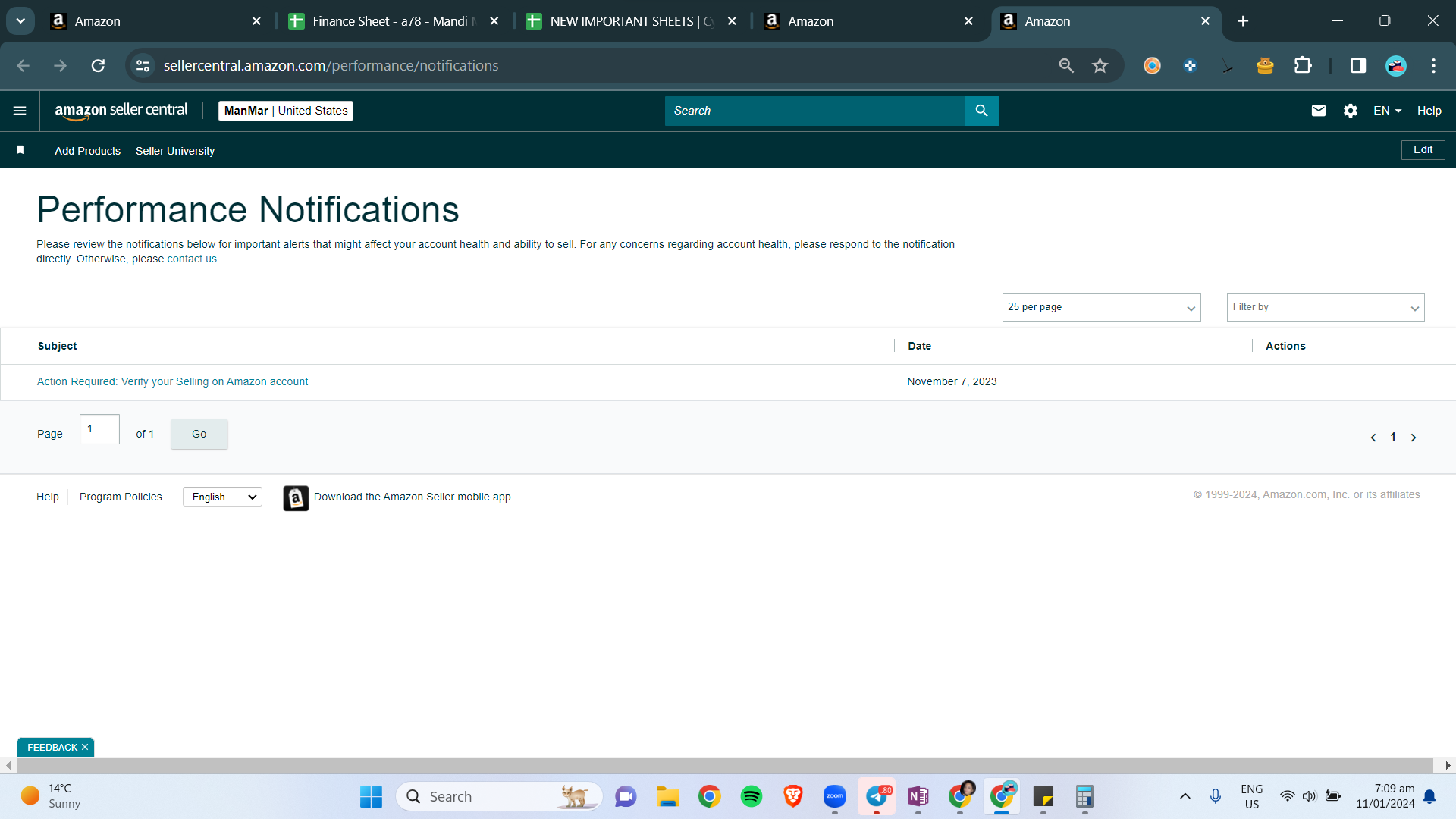1456x819 pixels.
Task: Click the Help link in the footer
Action: pyautogui.click(x=47, y=497)
